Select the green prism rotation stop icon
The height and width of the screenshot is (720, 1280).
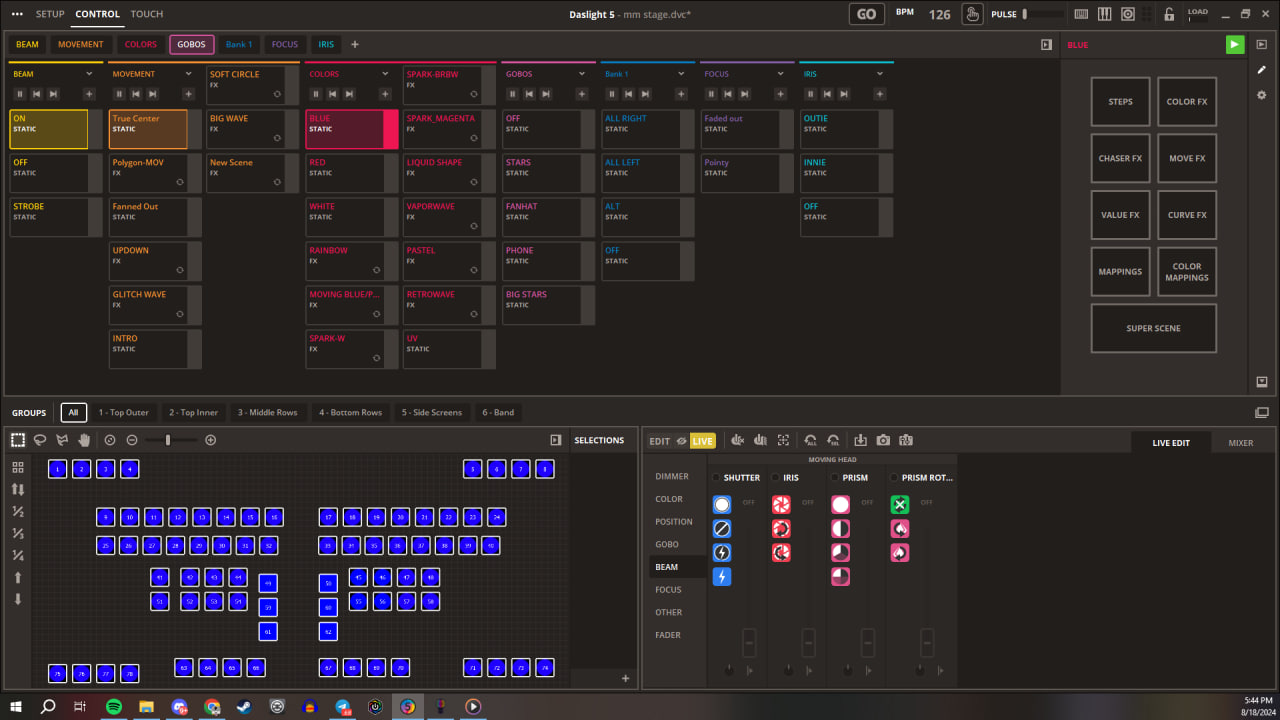pos(900,505)
